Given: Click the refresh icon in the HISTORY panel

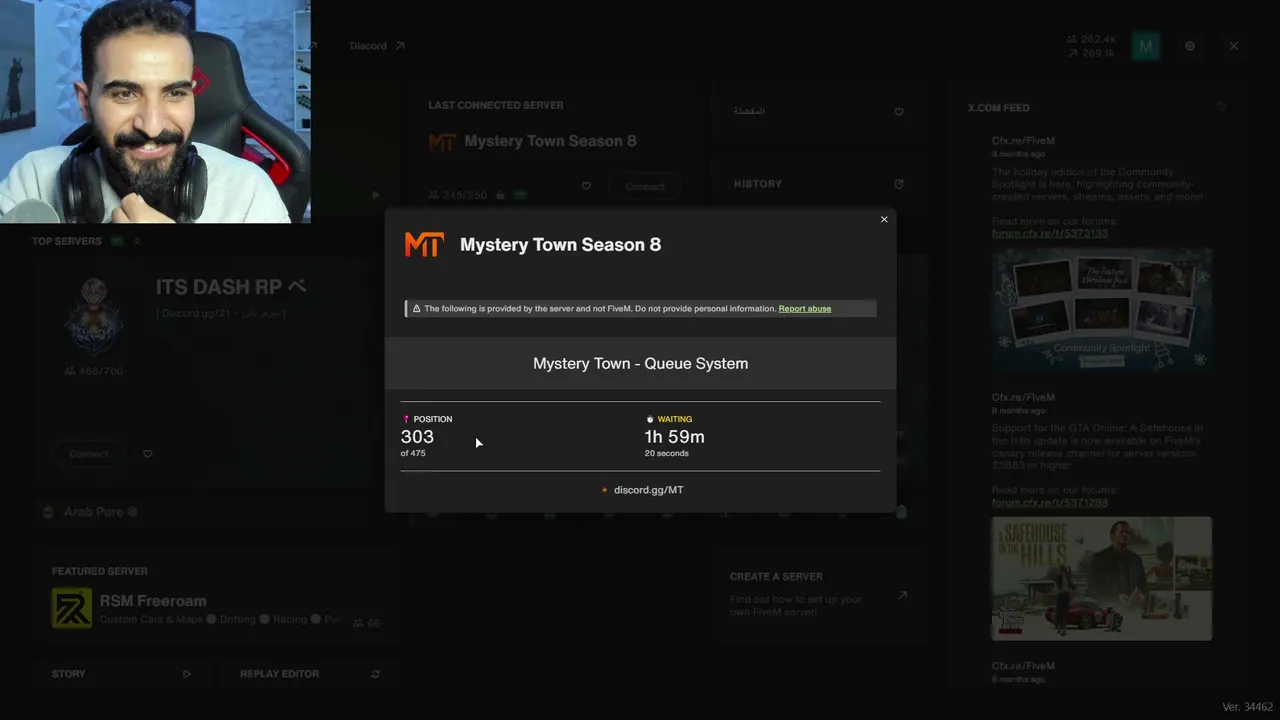Looking at the screenshot, I should click(x=899, y=184).
